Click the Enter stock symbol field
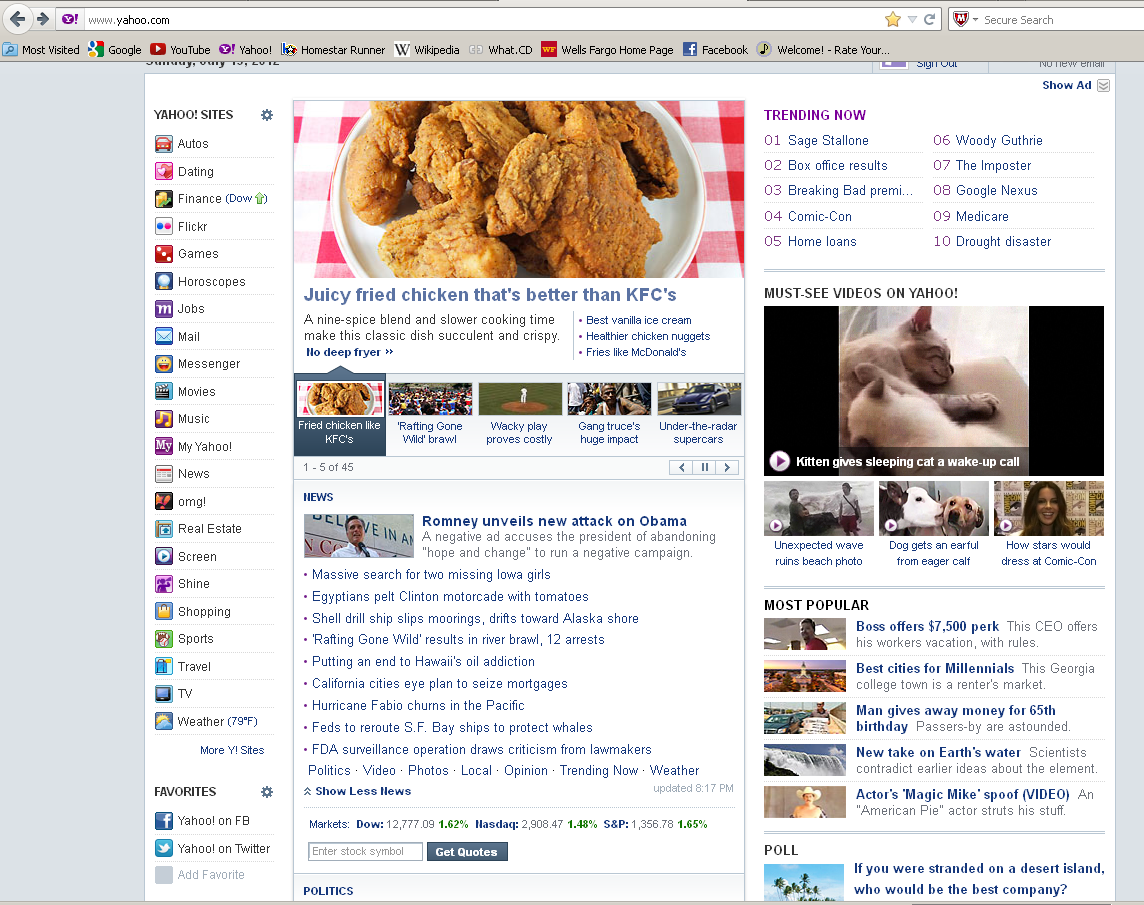The height and width of the screenshot is (905, 1144). tap(366, 851)
